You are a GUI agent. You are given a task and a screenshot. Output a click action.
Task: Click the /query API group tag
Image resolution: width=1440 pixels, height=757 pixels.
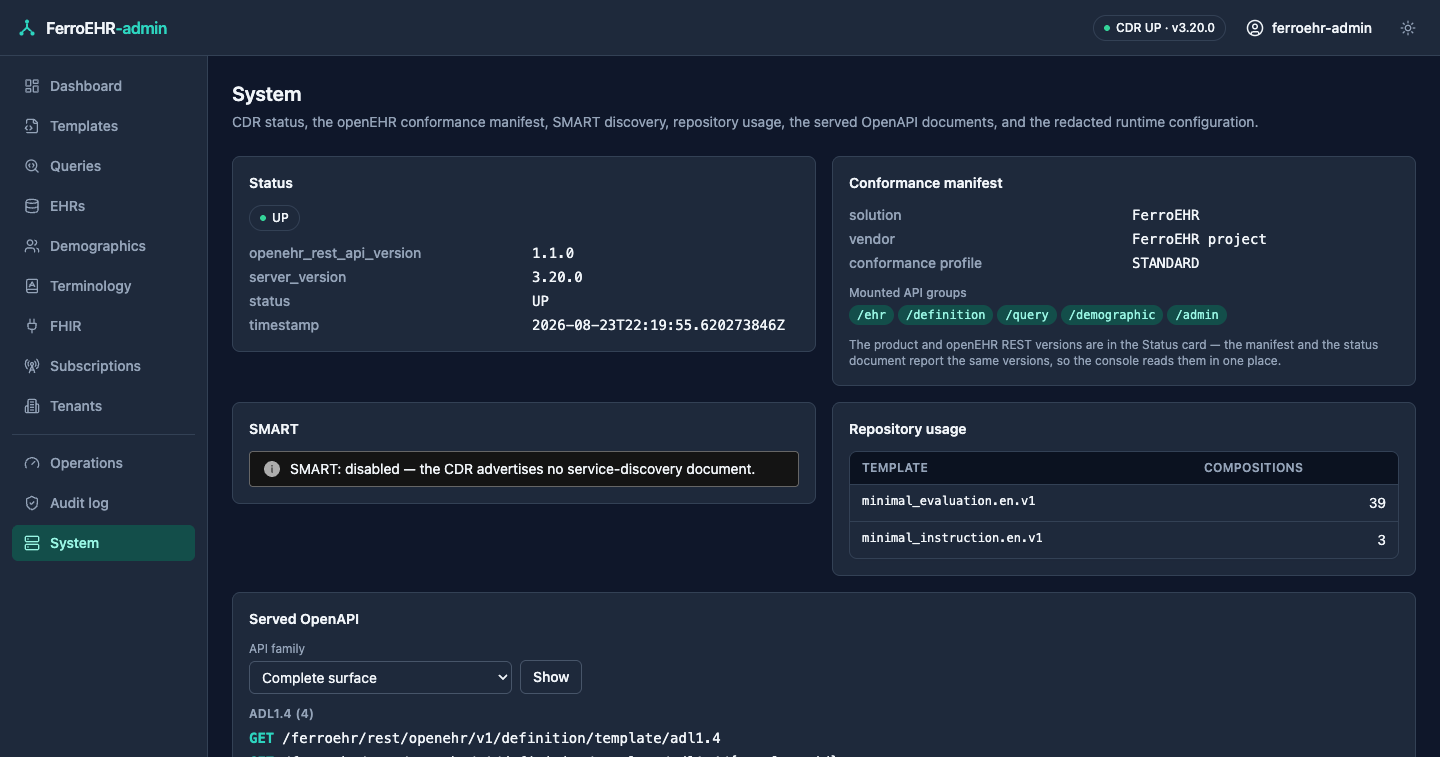[1027, 315]
